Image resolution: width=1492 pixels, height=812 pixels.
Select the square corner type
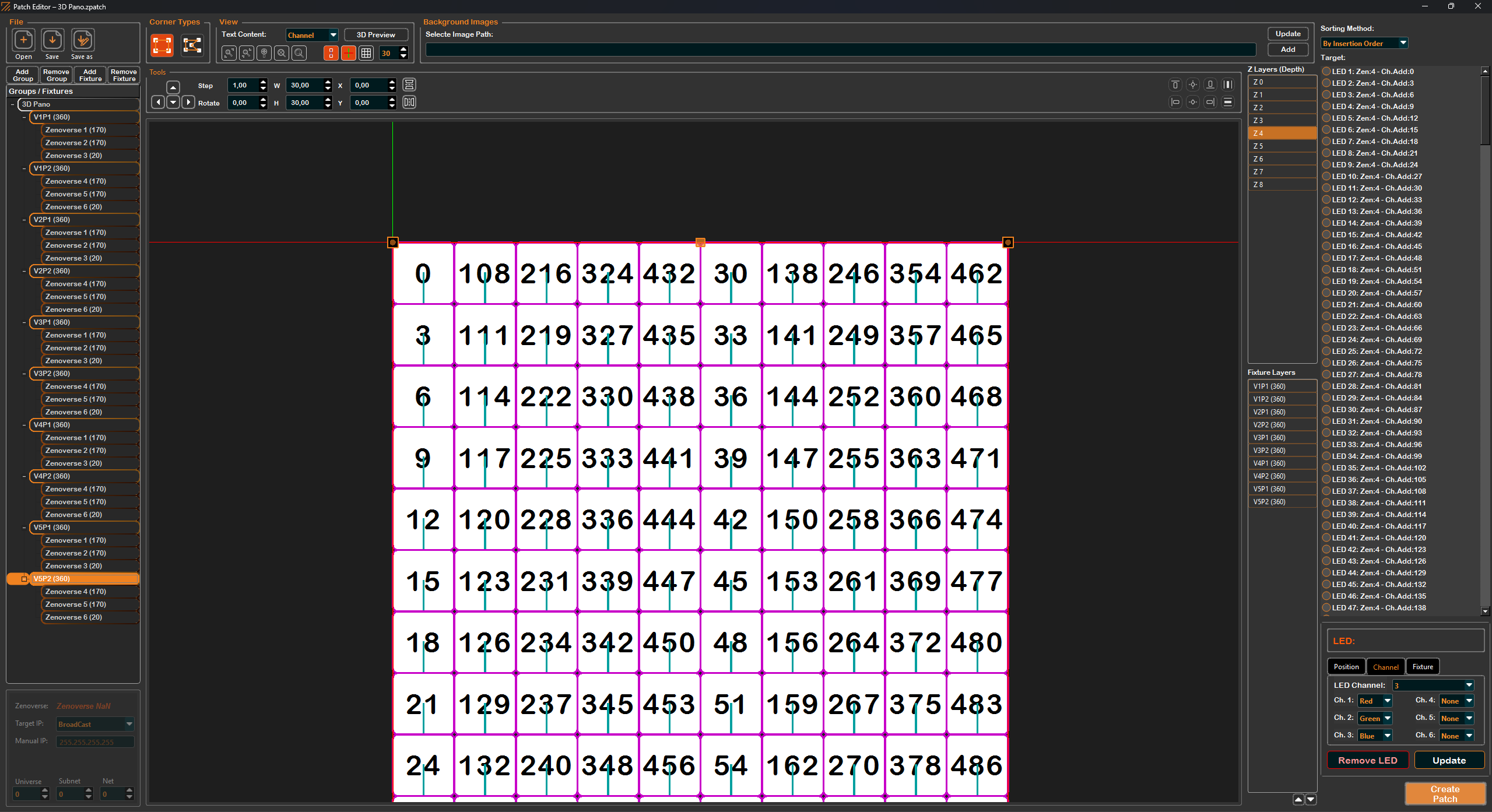pos(162,45)
